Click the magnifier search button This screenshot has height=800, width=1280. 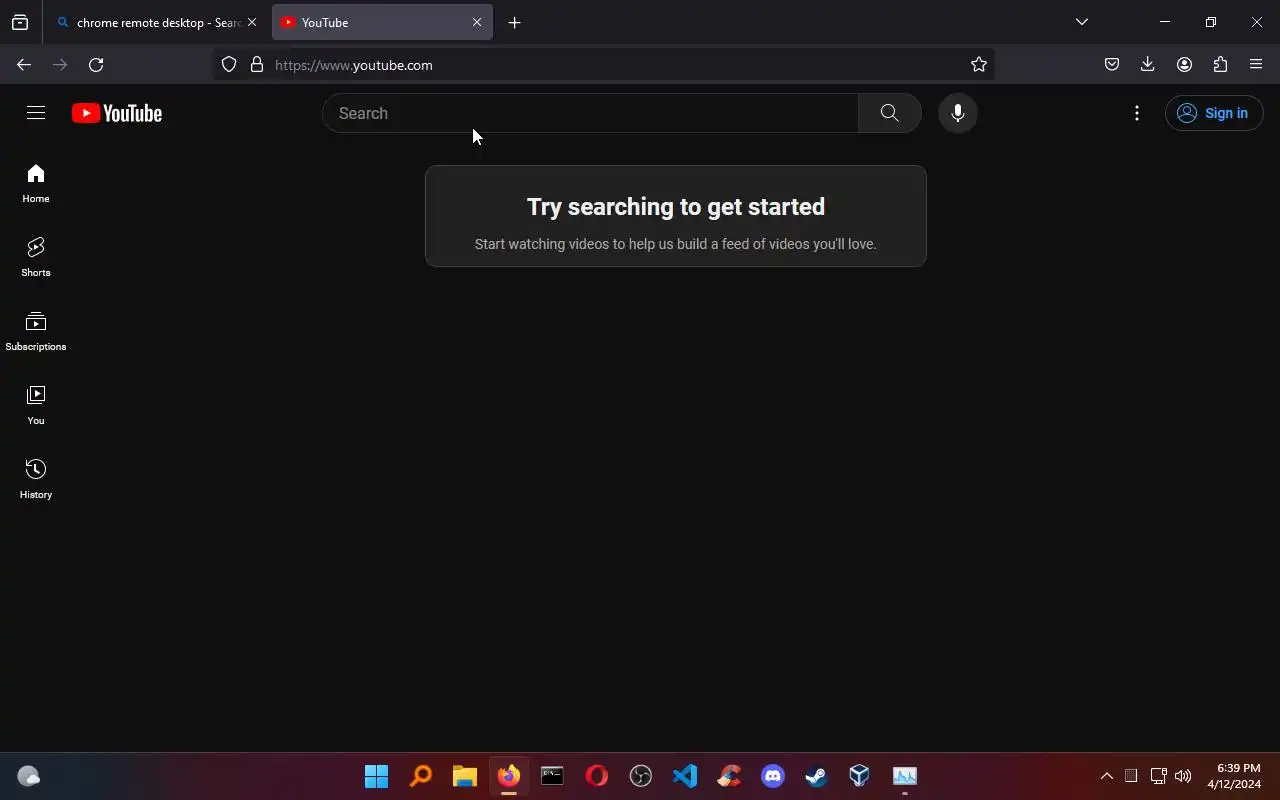click(x=889, y=113)
